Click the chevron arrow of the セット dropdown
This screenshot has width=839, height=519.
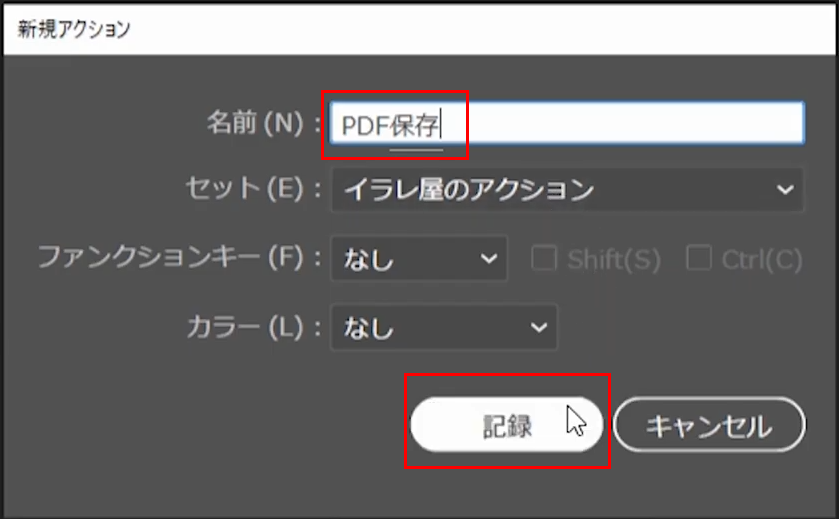tap(783, 189)
